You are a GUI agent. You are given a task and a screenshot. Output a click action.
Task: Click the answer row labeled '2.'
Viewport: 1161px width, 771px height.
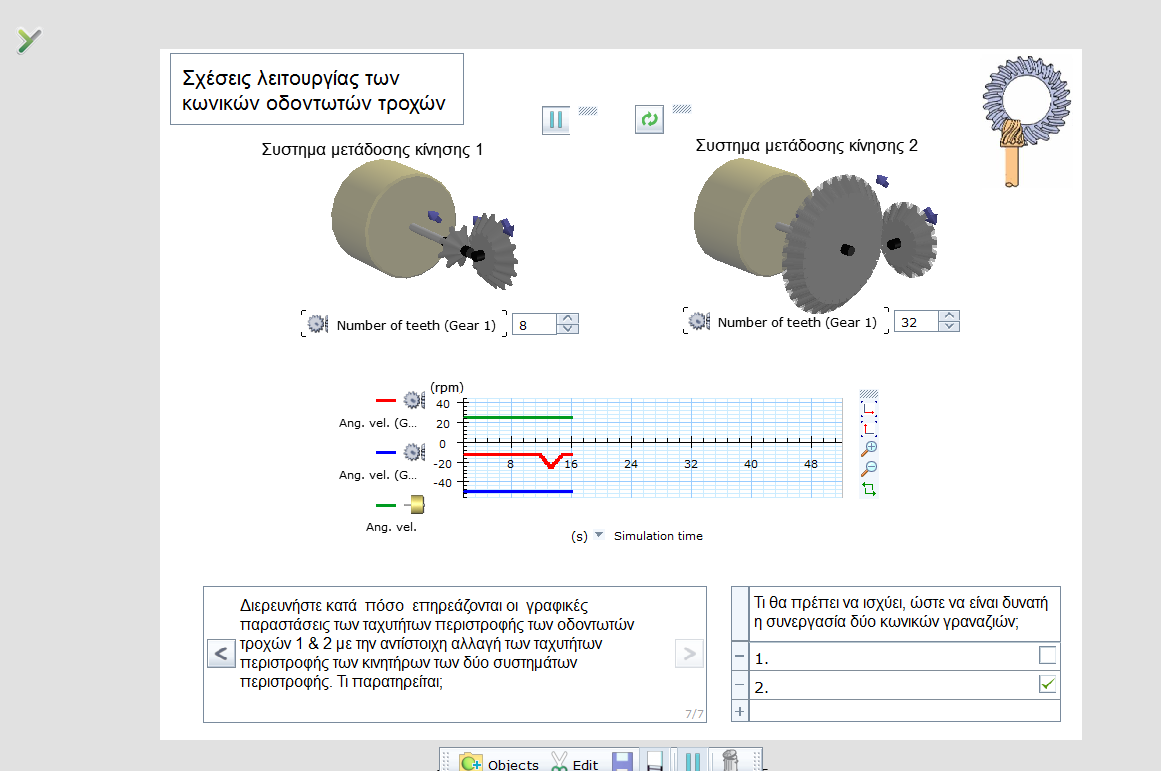tap(905, 686)
